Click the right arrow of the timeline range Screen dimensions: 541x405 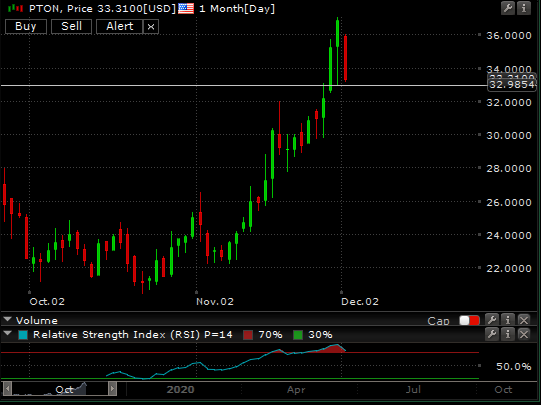click(x=112, y=389)
